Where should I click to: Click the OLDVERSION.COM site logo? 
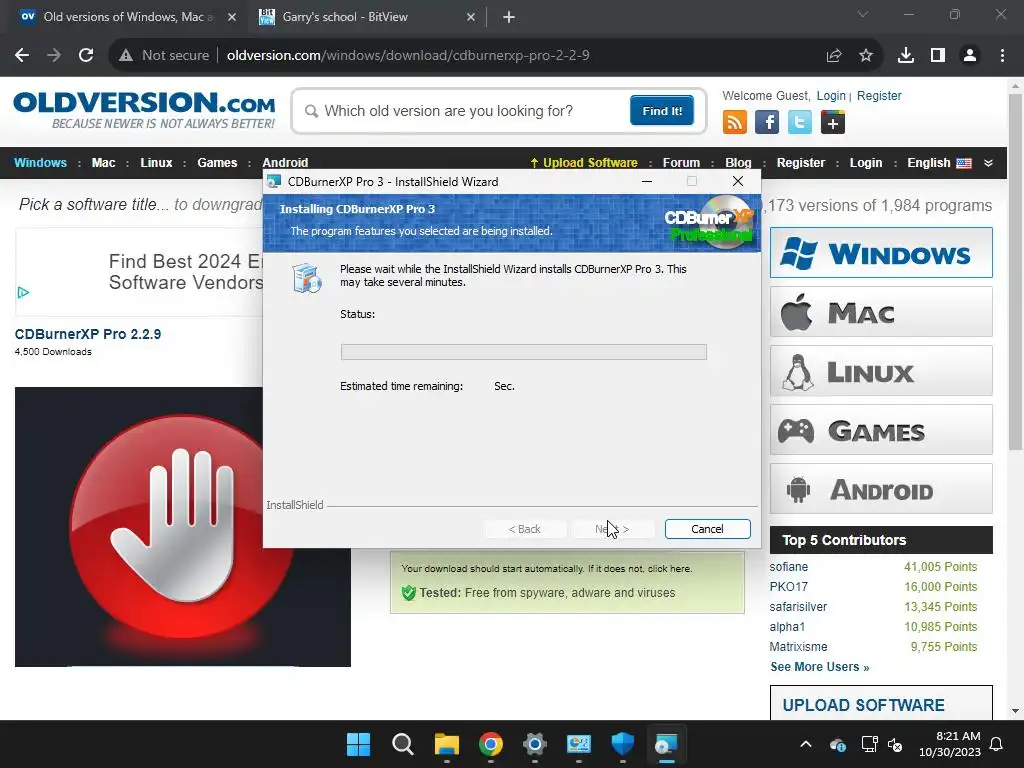click(x=144, y=110)
